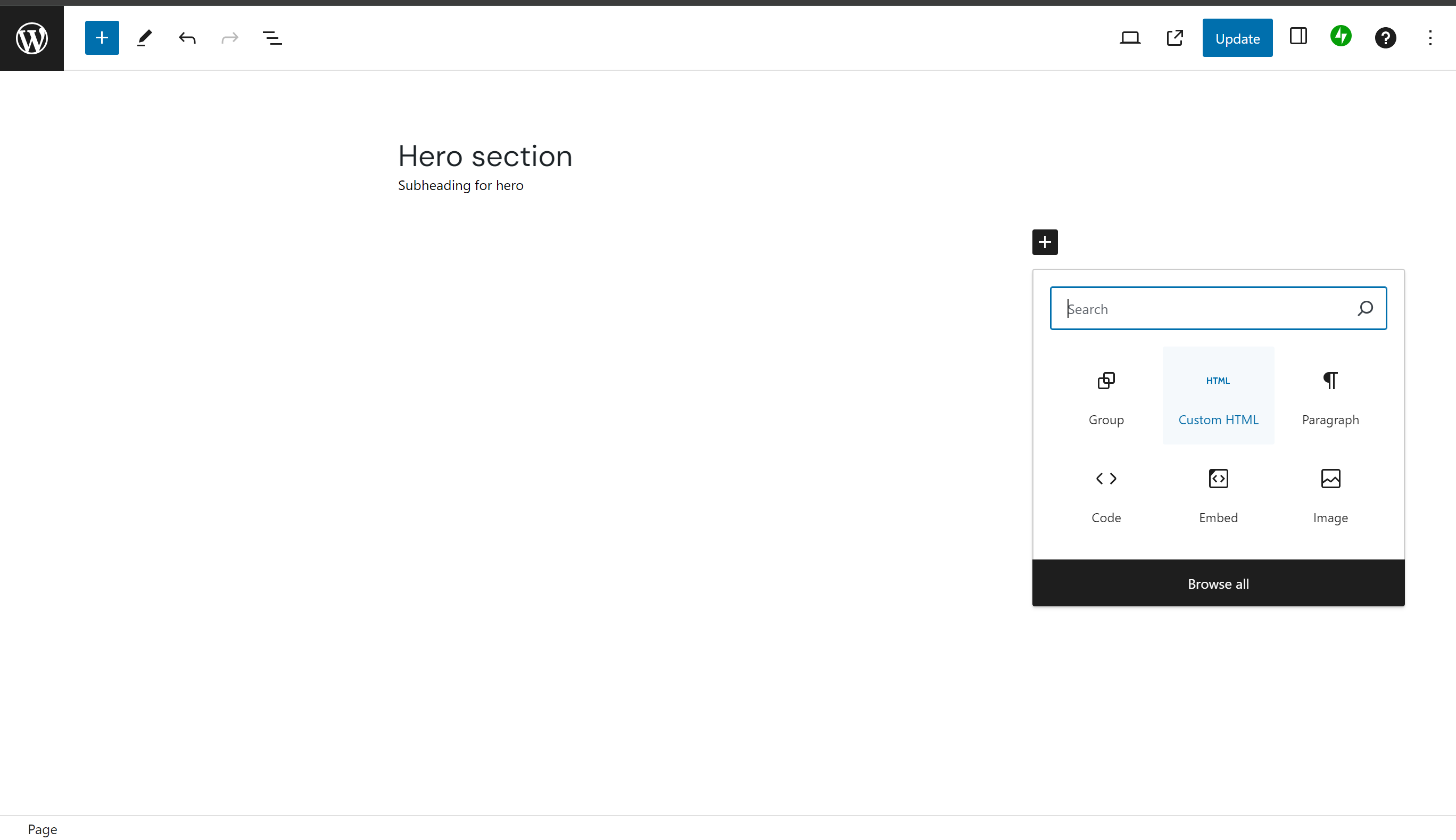Select the Tools (pencil) mode icon
Viewport: 1456px width, 840px height.
[144, 37]
